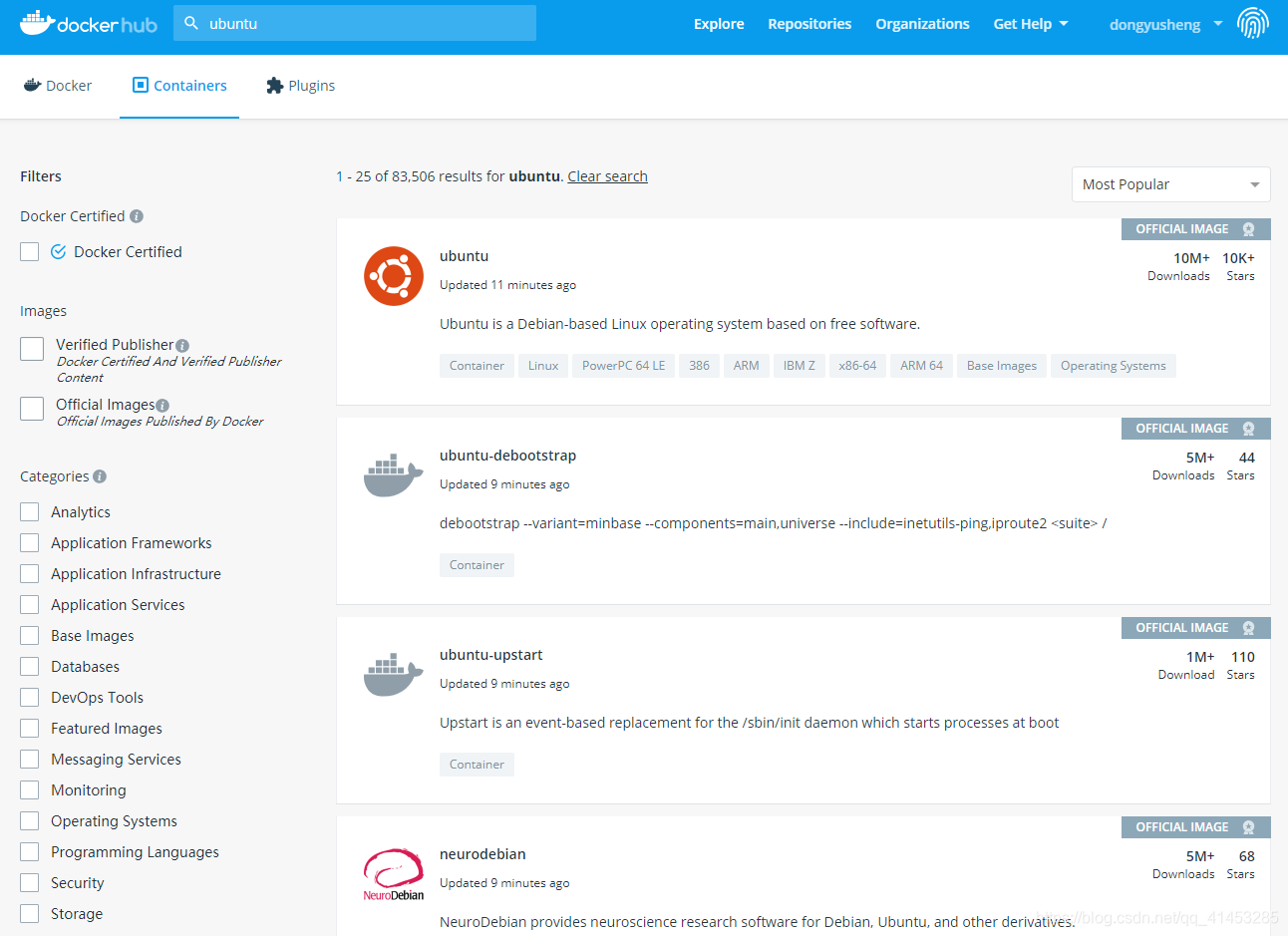Click the Featured Images category checkbox
Image resolution: width=1288 pixels, height=936 pixels.
click(30, 729)
